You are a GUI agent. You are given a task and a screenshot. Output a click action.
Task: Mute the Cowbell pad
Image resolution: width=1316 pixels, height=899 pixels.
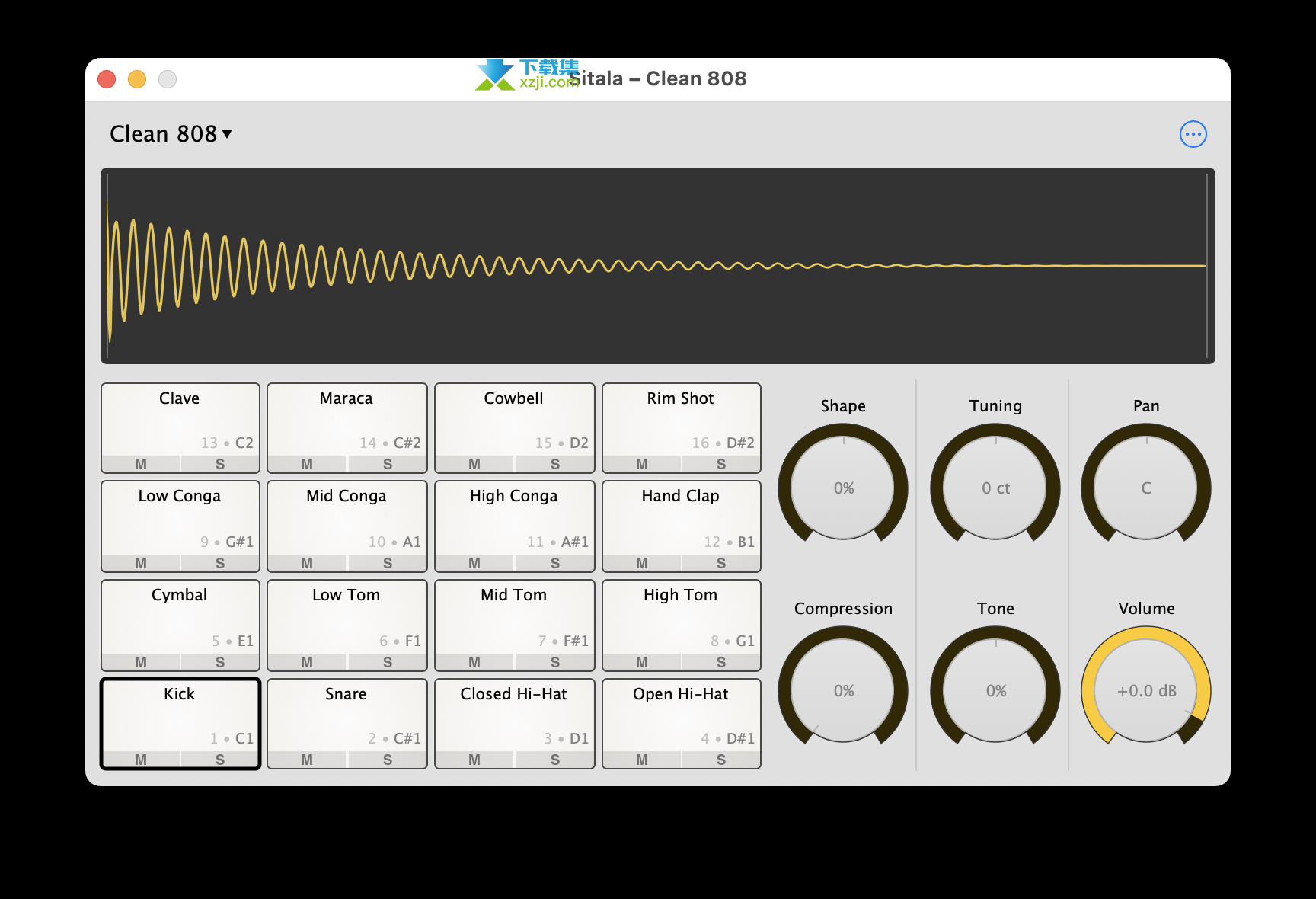[474, 464]
